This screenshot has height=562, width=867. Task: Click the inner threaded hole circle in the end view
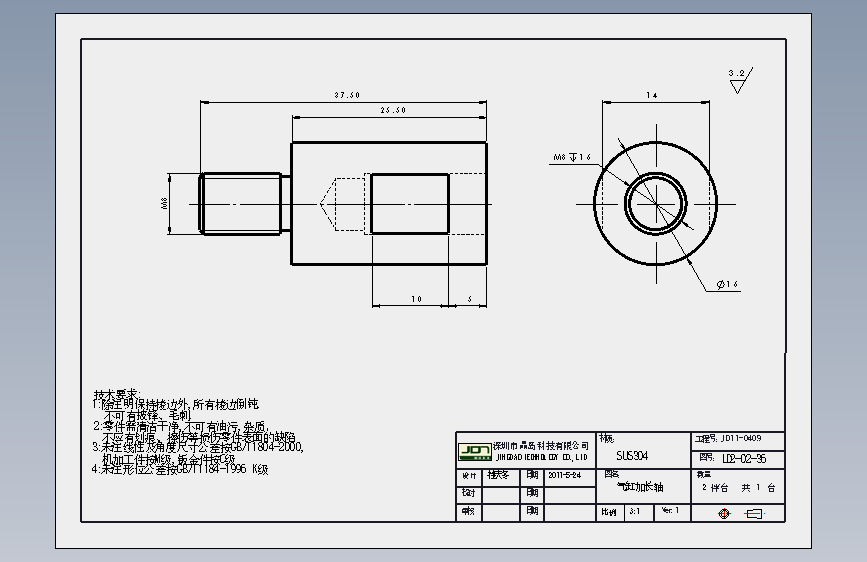tap(656, 204)
